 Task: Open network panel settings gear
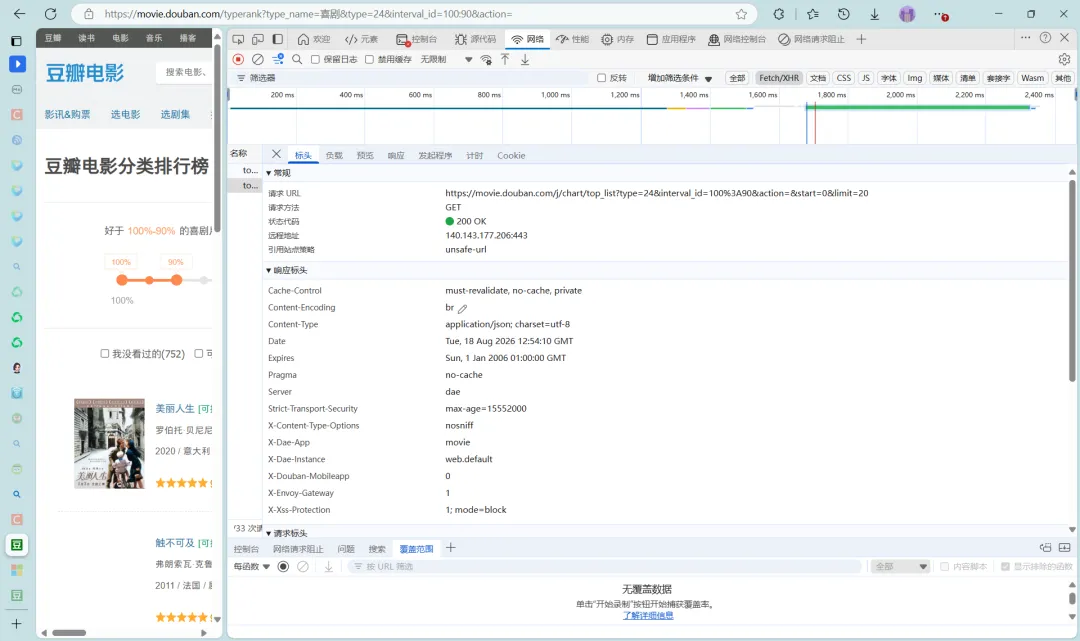1064,59
